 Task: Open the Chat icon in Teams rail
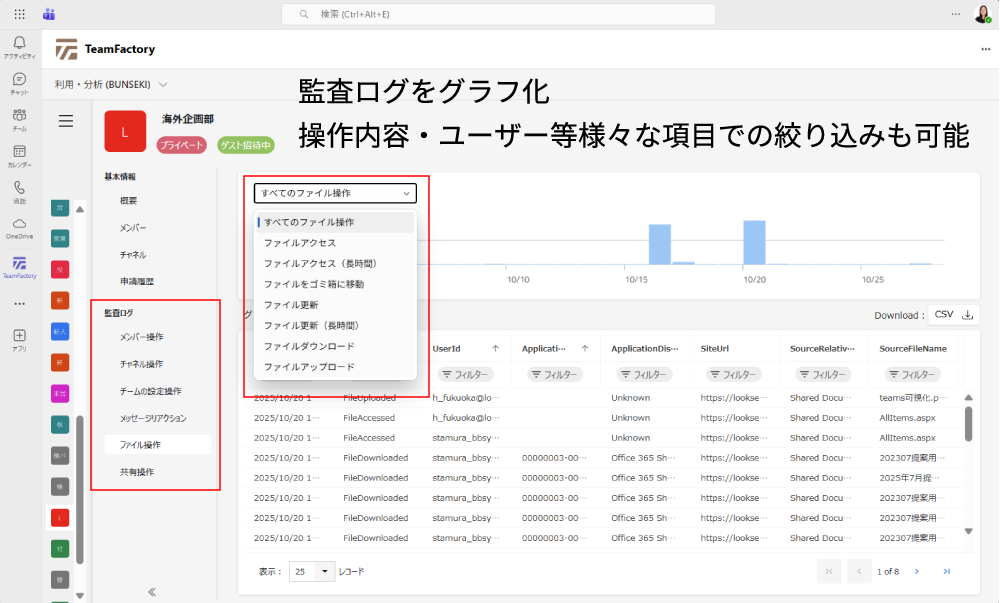pyautogui.click(x=19, y=80)
